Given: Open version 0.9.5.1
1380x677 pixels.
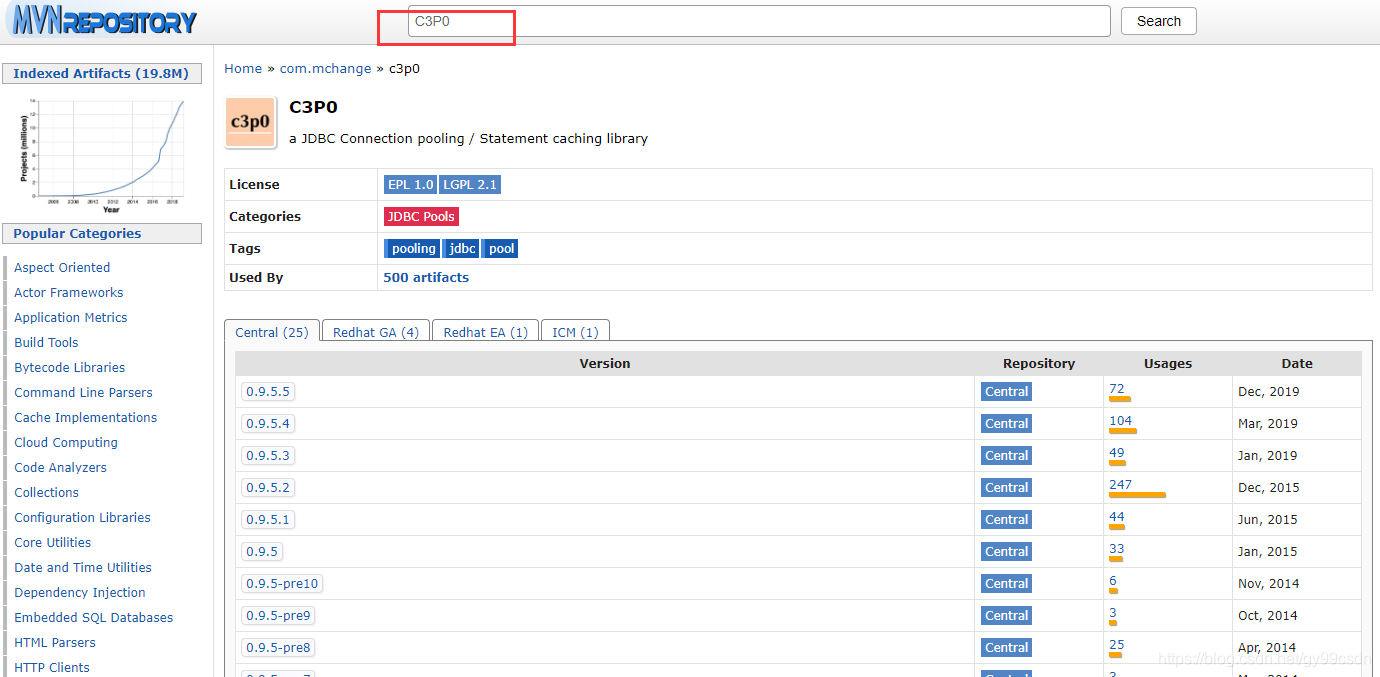Looking at the screenshot, I should (268, 519).
